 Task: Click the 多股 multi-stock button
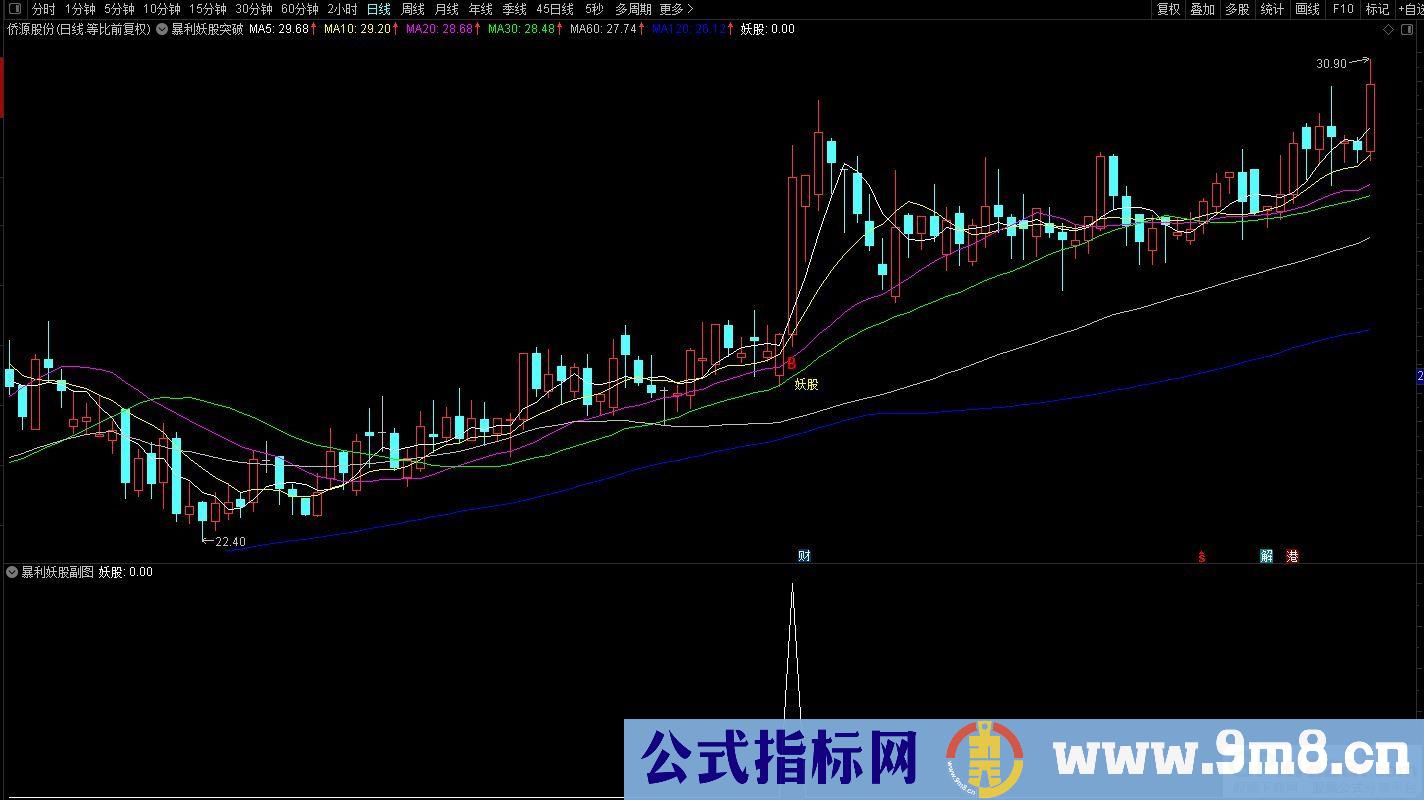tap(1237, 9)
